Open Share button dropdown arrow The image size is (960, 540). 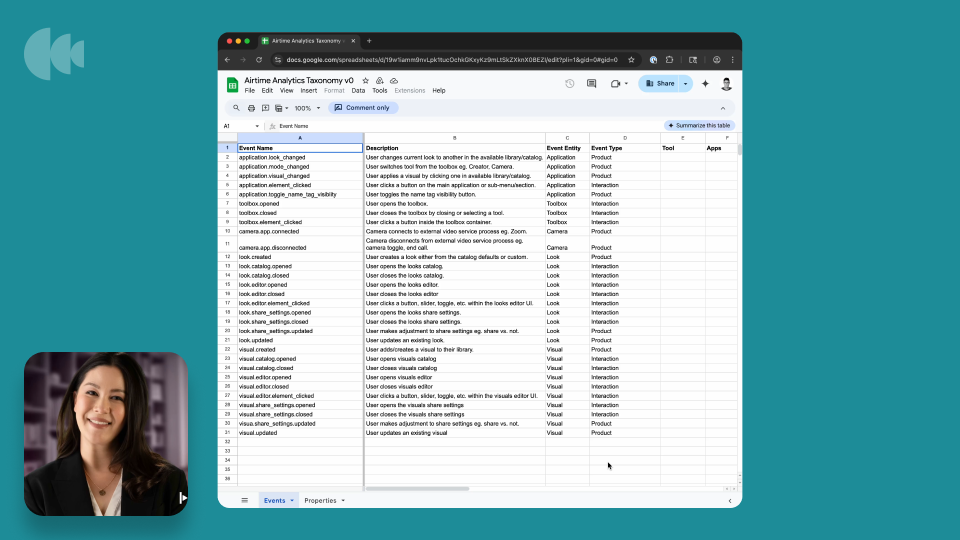[x=686, y=84]
